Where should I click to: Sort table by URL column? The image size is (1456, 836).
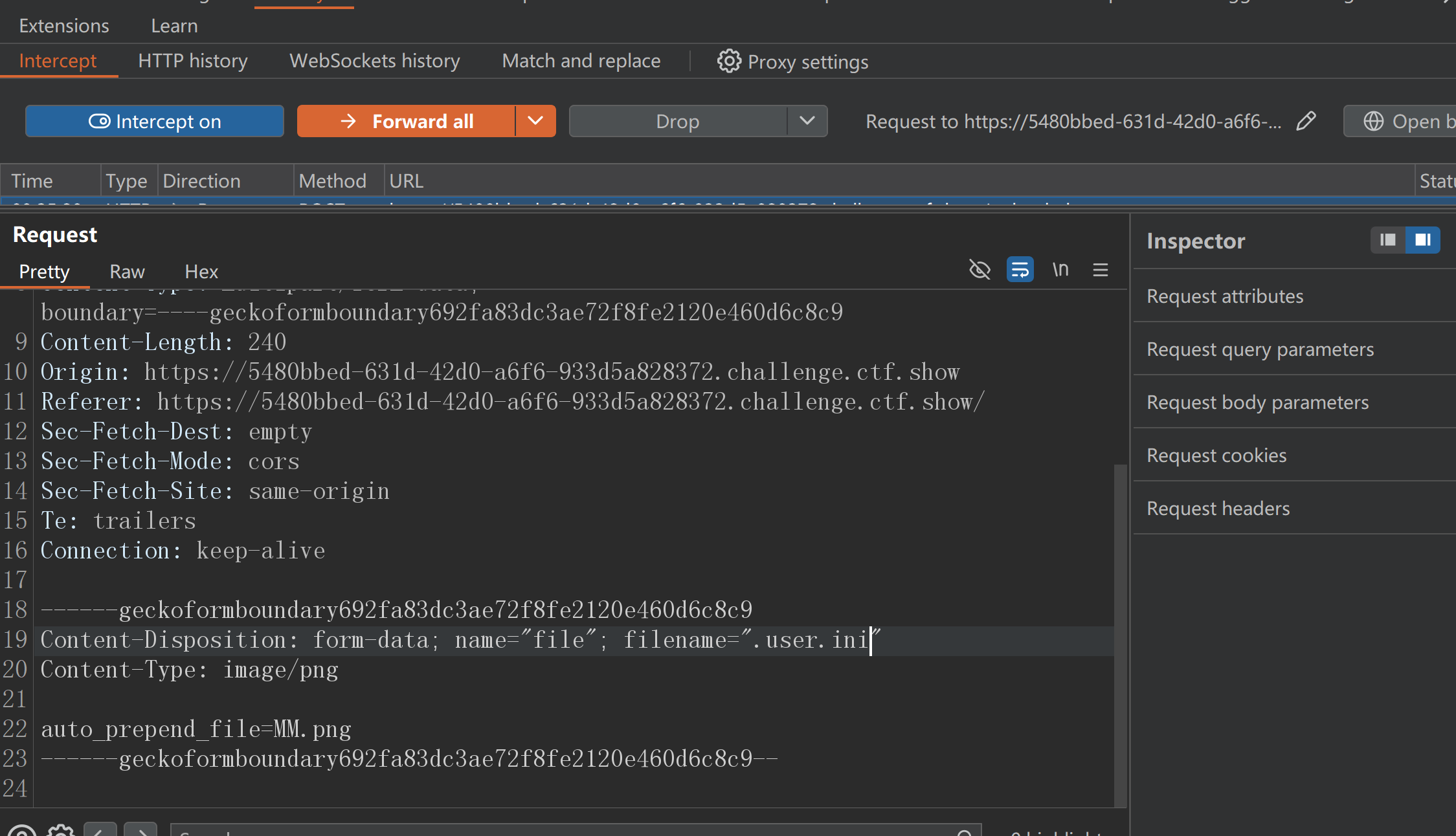899,181
